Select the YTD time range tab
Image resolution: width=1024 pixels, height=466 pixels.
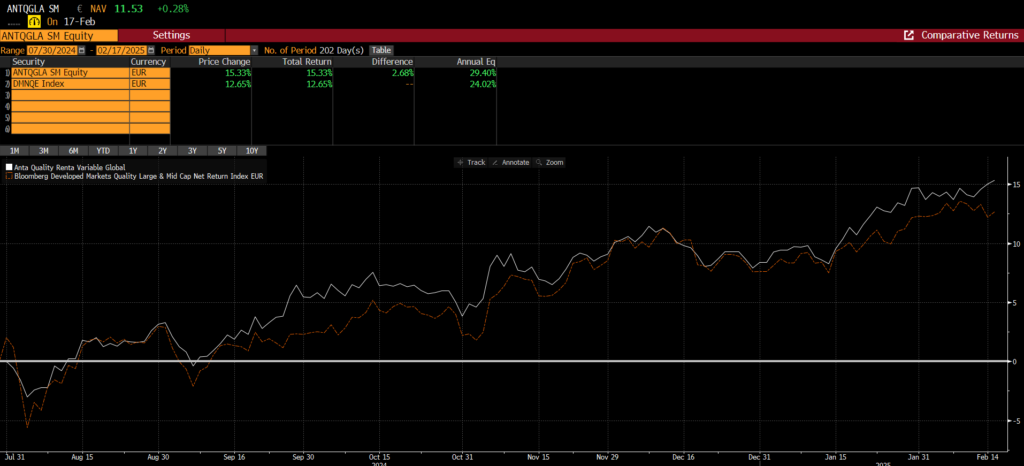tap(103, 150)
